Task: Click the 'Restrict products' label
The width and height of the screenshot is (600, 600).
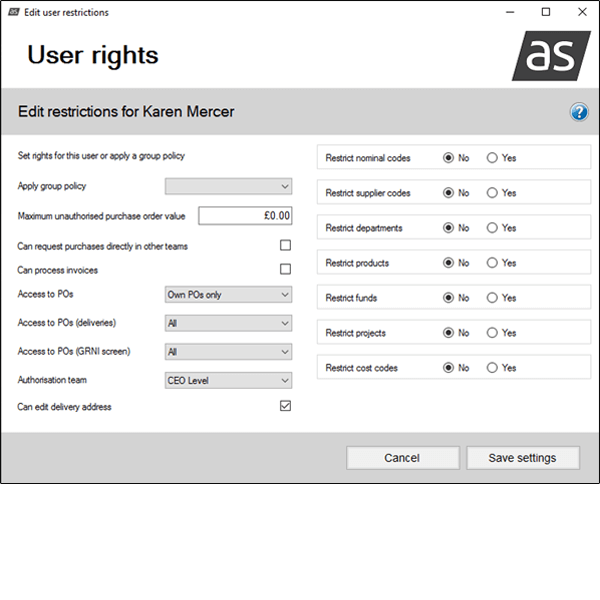Action: (357, 263)
